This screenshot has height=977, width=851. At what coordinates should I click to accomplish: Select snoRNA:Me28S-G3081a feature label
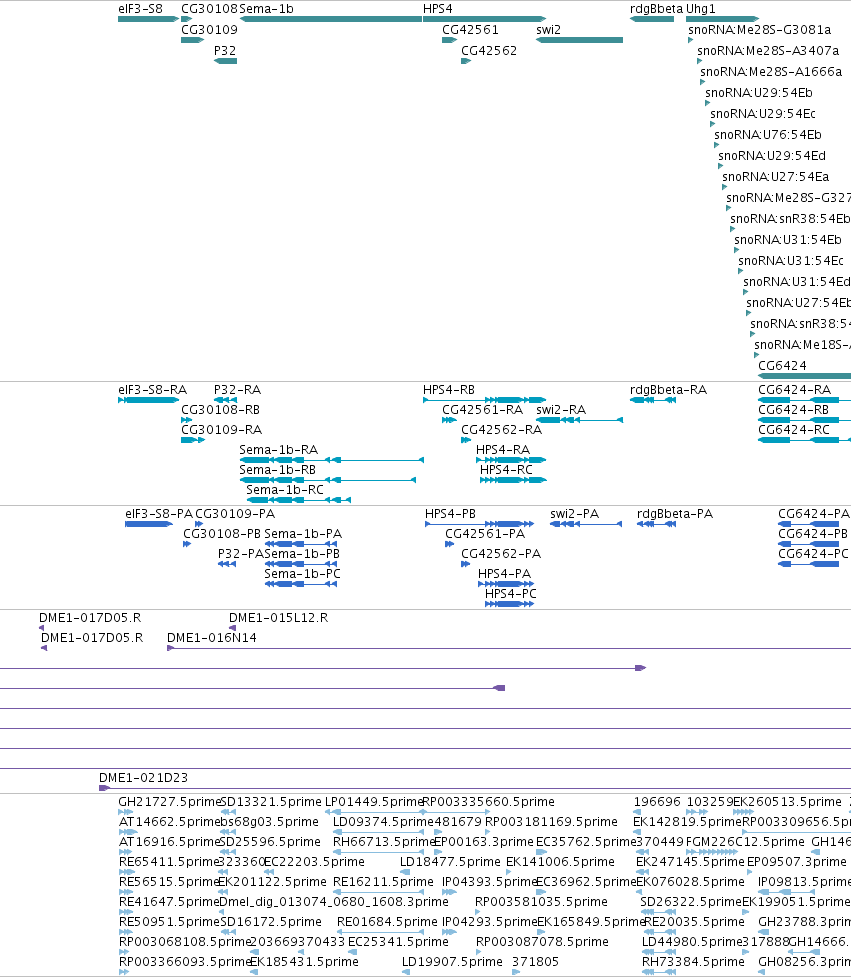pyautogui.click(x=759, y=29)
